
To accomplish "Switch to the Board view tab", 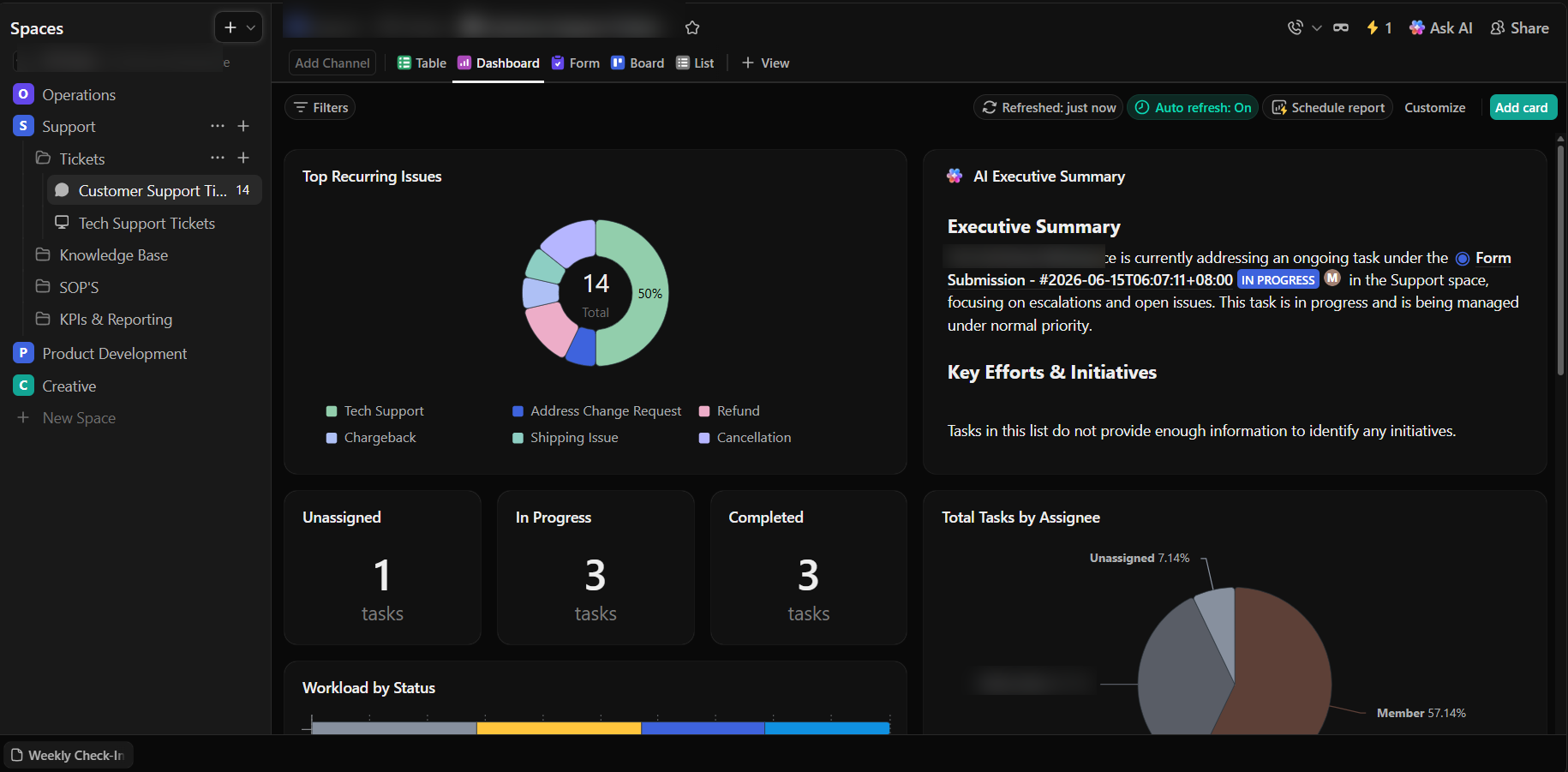I will (637, 63).
